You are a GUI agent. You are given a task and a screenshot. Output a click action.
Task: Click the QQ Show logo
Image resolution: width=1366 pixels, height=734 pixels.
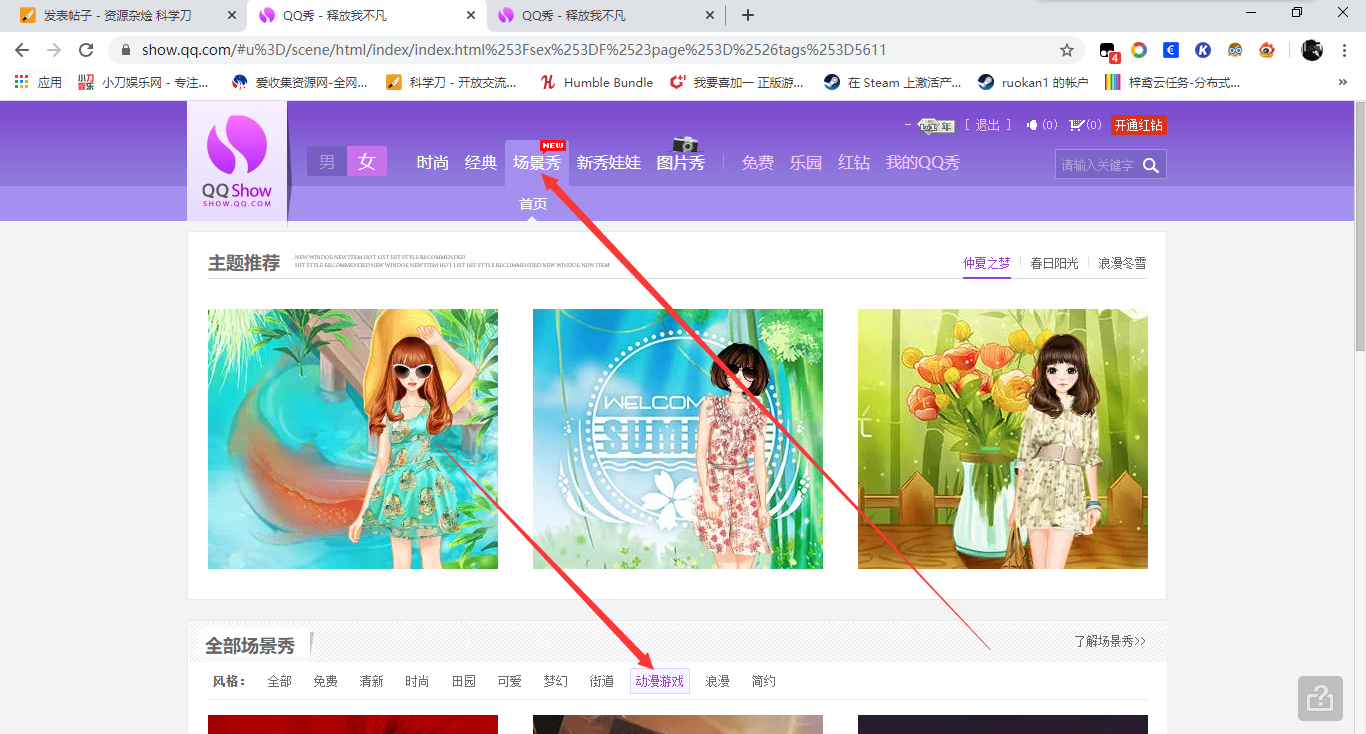coord(237,160)
